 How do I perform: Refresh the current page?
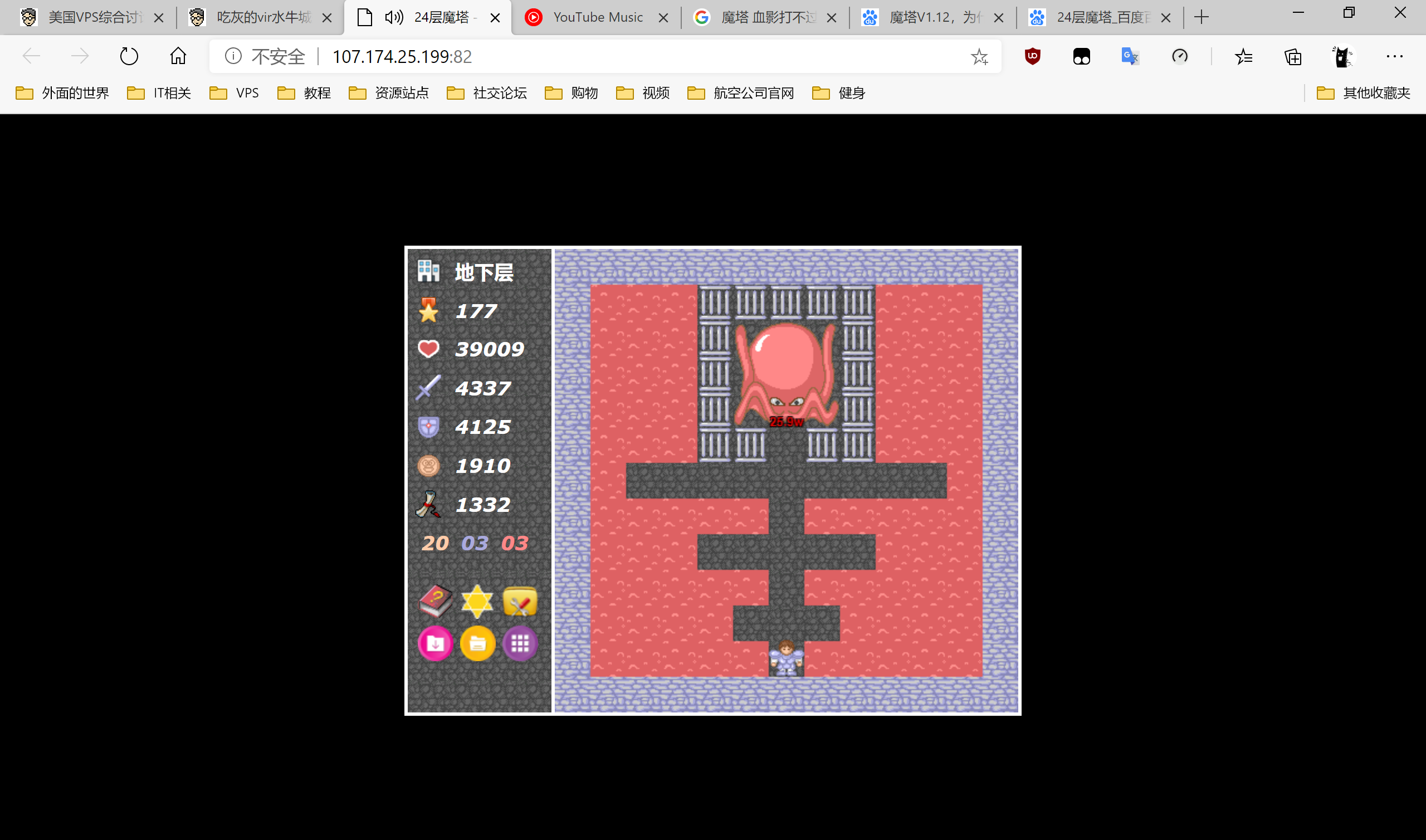(x=129, y=56)
